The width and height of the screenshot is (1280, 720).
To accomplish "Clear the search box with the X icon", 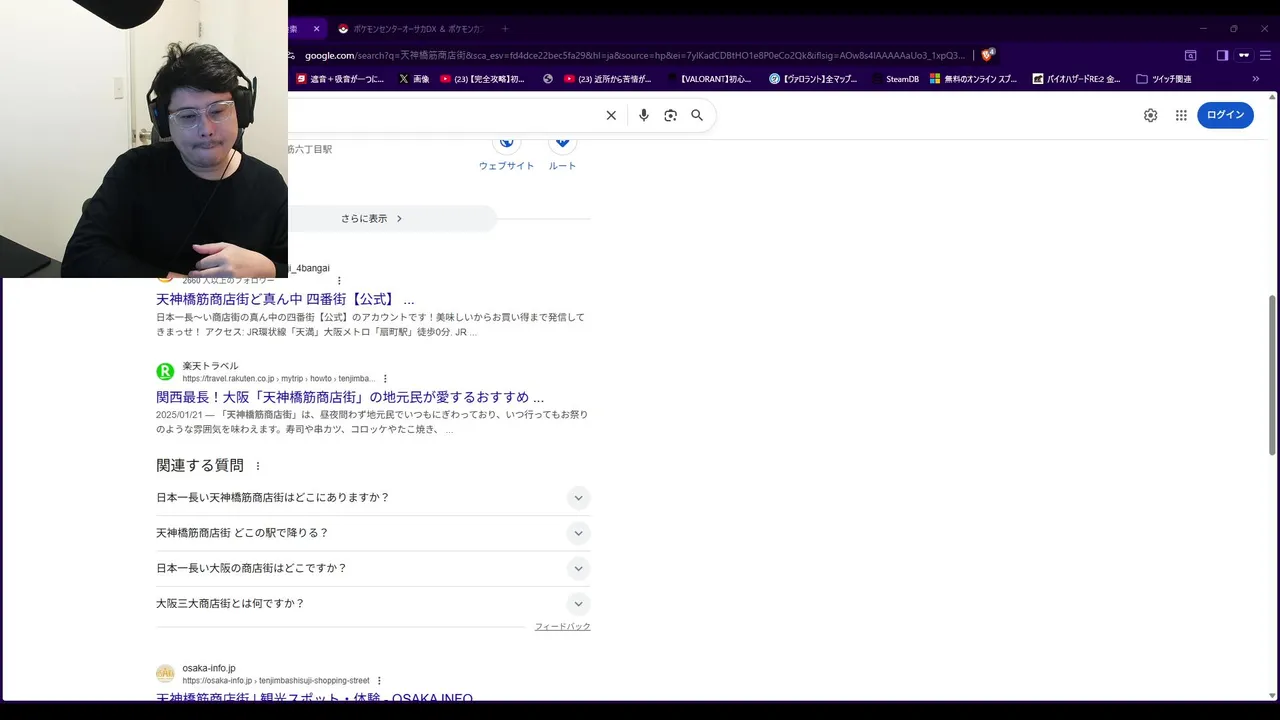I will (611, 115).
